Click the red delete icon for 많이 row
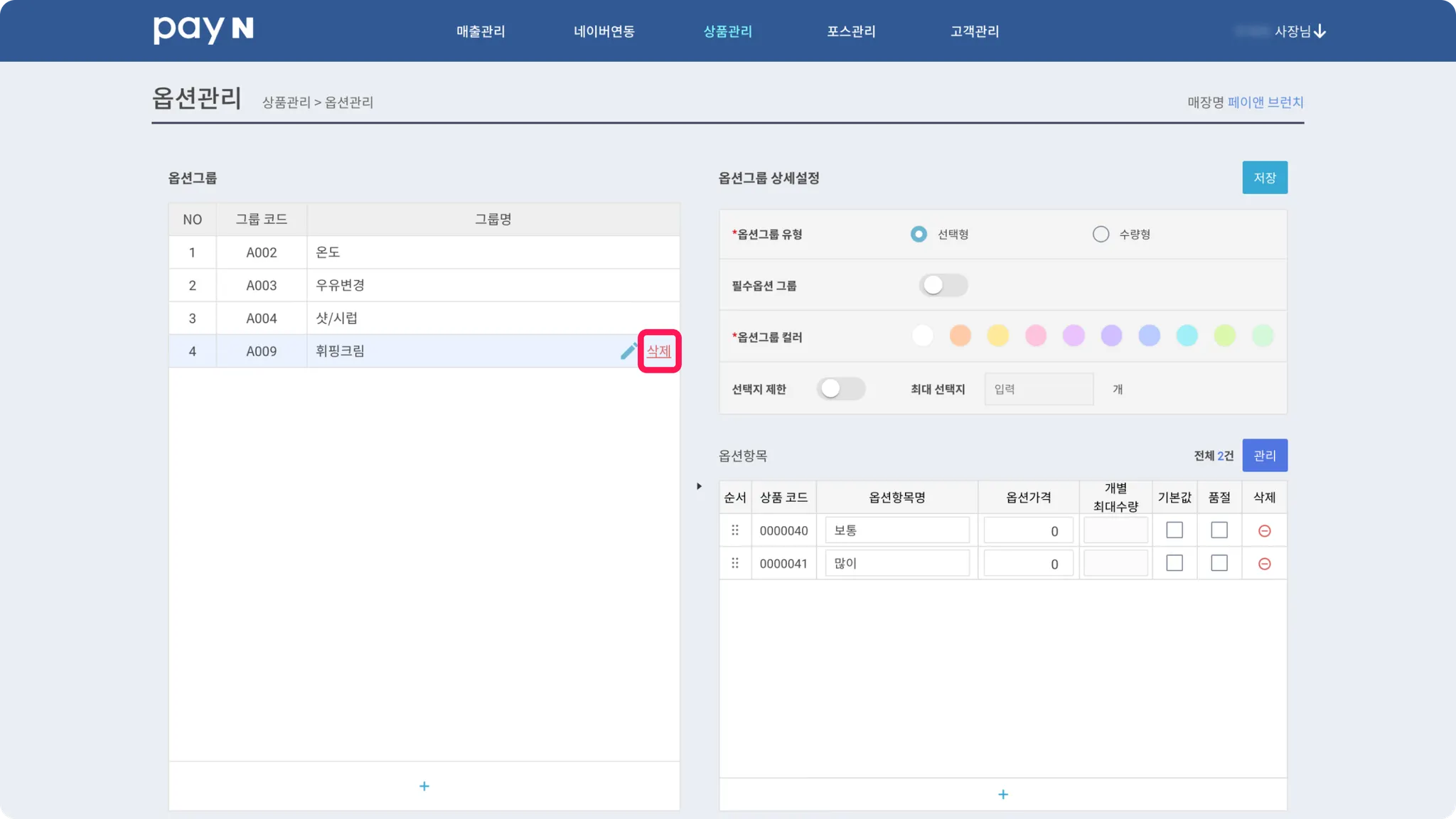The height and width of the screenshot is (819, 1456). (1264, 564)
